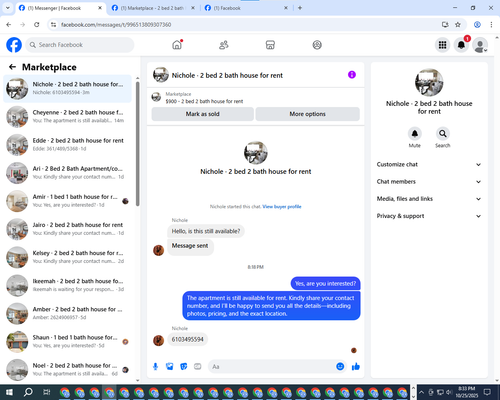The image size is (500, 400).
Task: Open Windows notification center icon
Action: pos(487,392)
